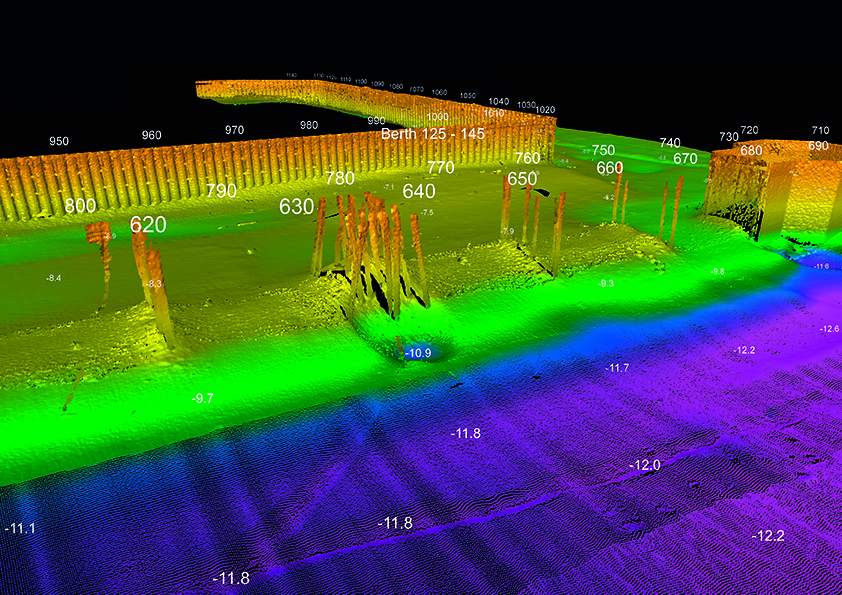The height and width of the screenshot is (595, 842).
Task: Click the 640 pile cluster label
Action: (x=419, y=190)
